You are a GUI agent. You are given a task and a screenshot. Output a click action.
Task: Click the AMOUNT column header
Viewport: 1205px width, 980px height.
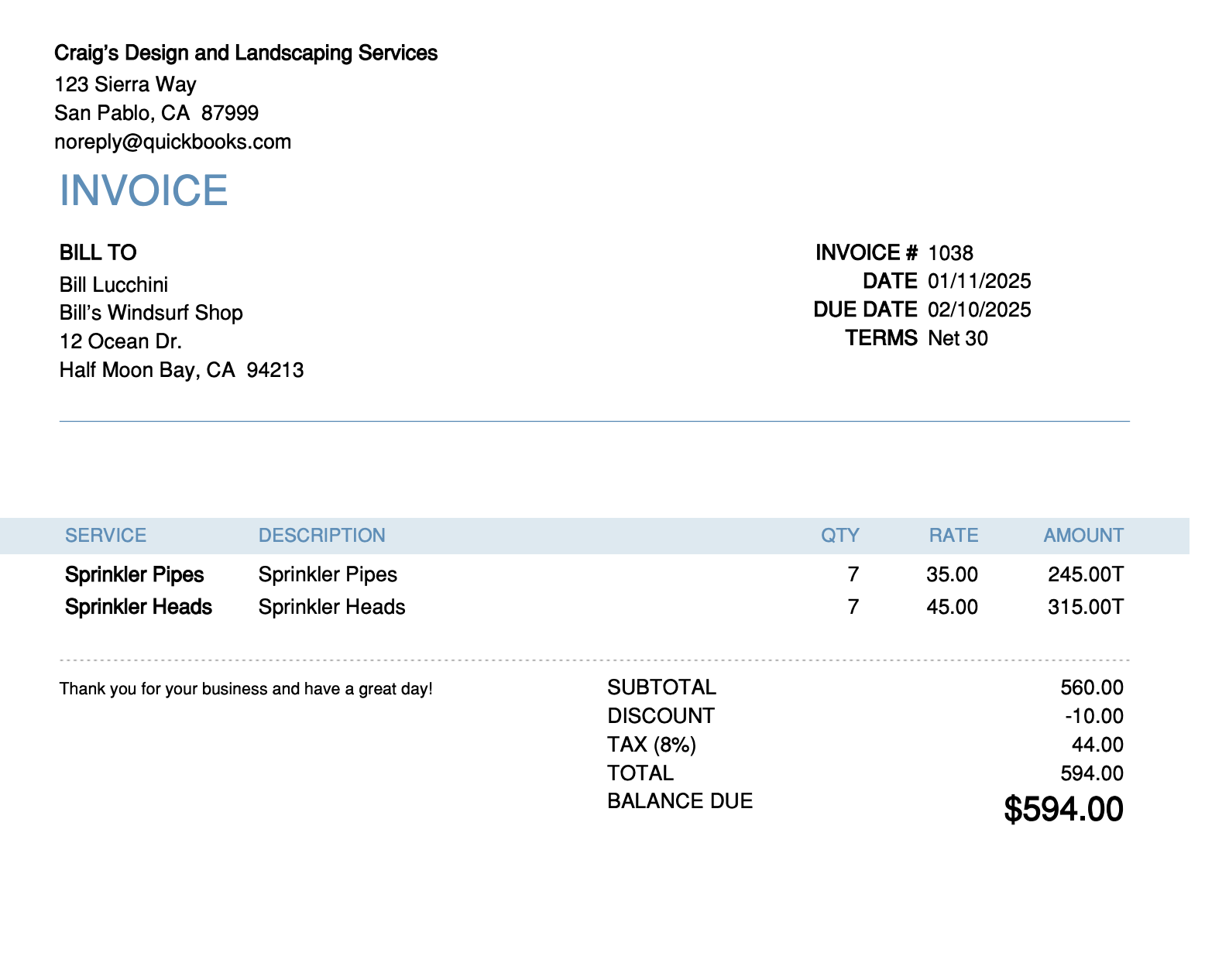coord(1083,536)
